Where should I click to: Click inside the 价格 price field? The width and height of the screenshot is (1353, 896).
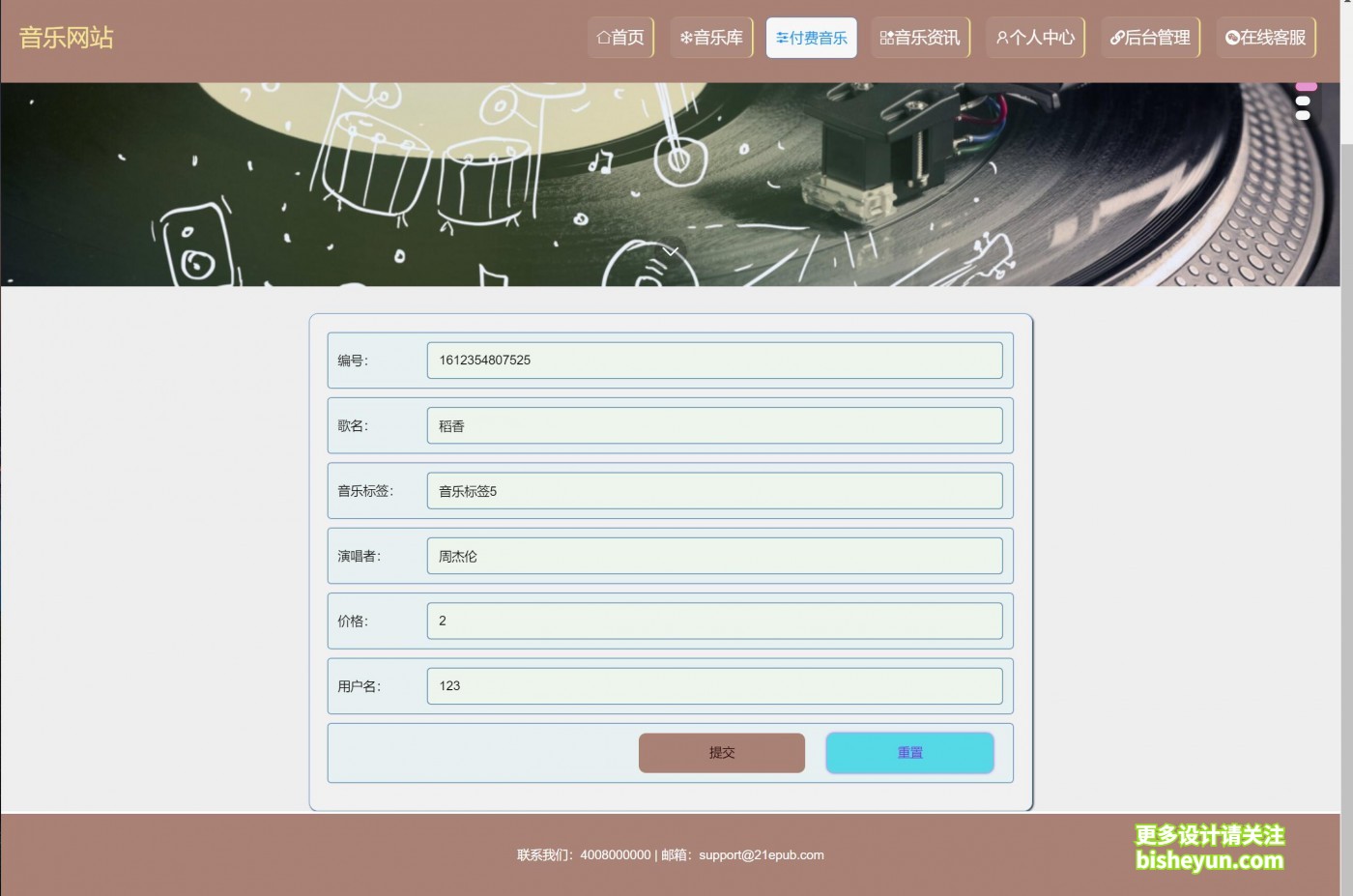coord(714,621)
